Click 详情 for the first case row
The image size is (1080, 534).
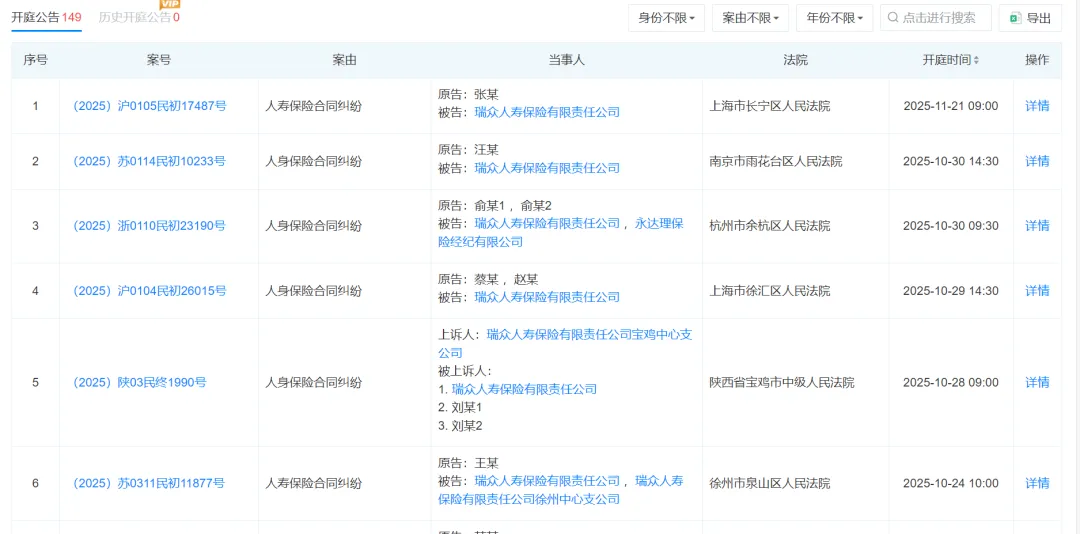click(x=1037, y=106)
